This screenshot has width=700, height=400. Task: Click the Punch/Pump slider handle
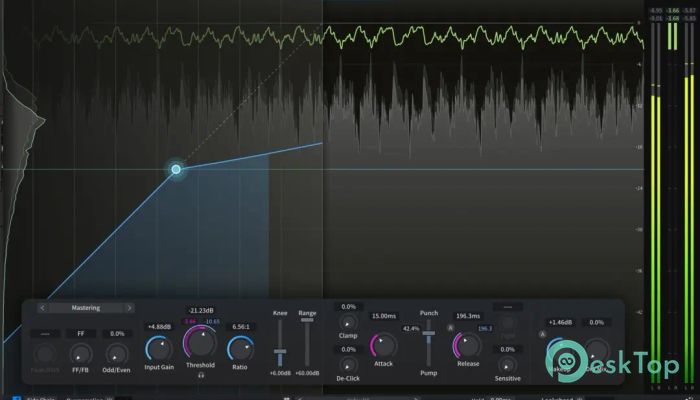(429, 333)
